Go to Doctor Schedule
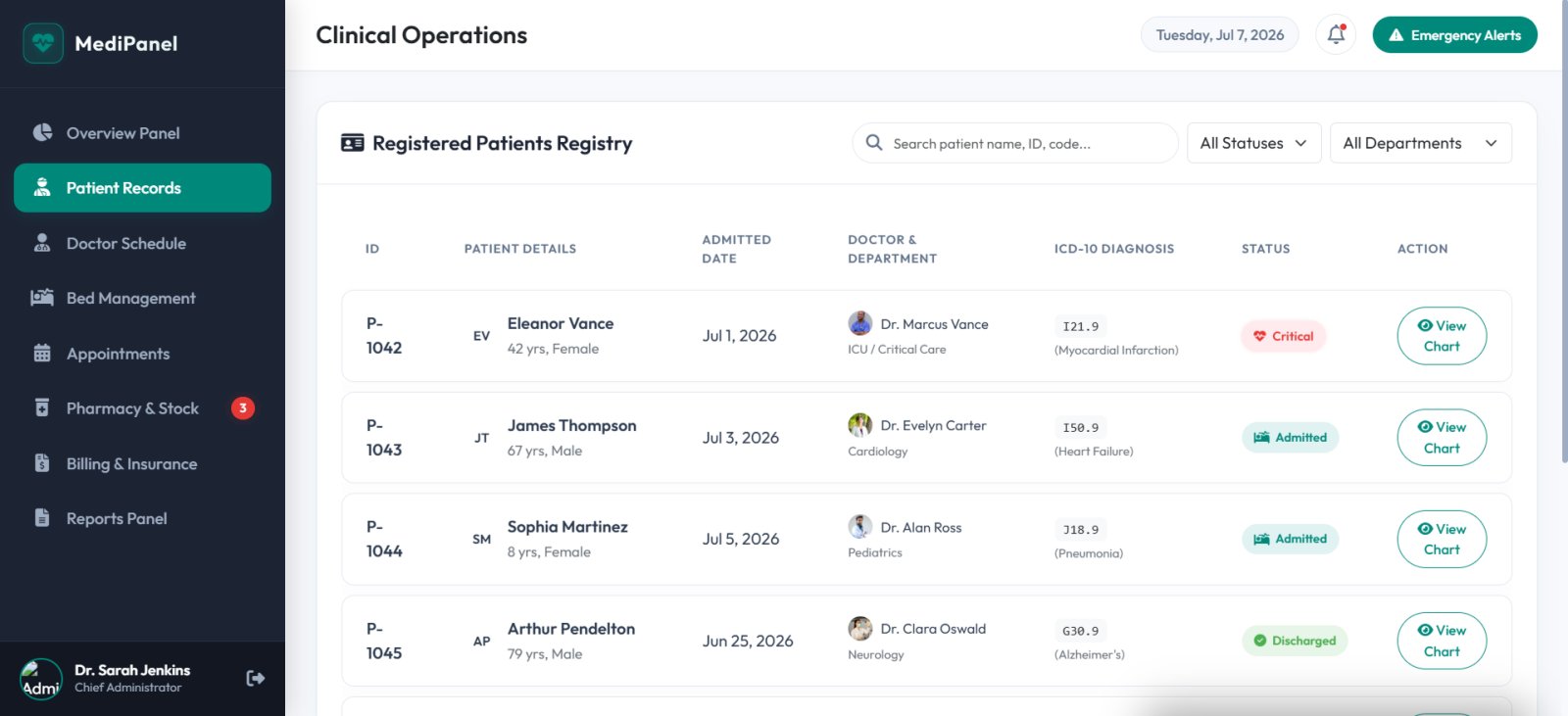This screenshot has width=1568, height=716. coord(142,243)
